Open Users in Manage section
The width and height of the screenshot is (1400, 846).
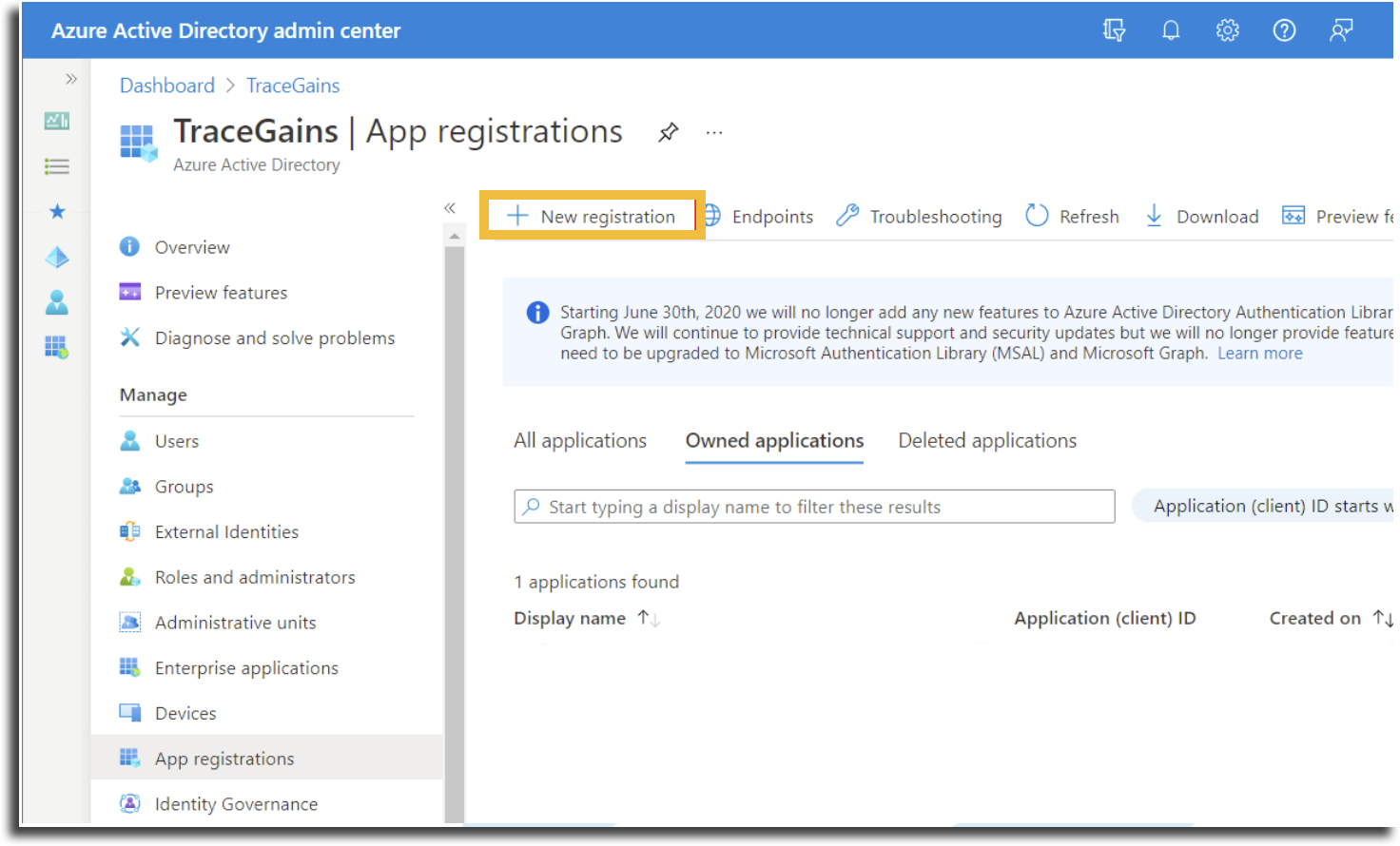point(159,441)
